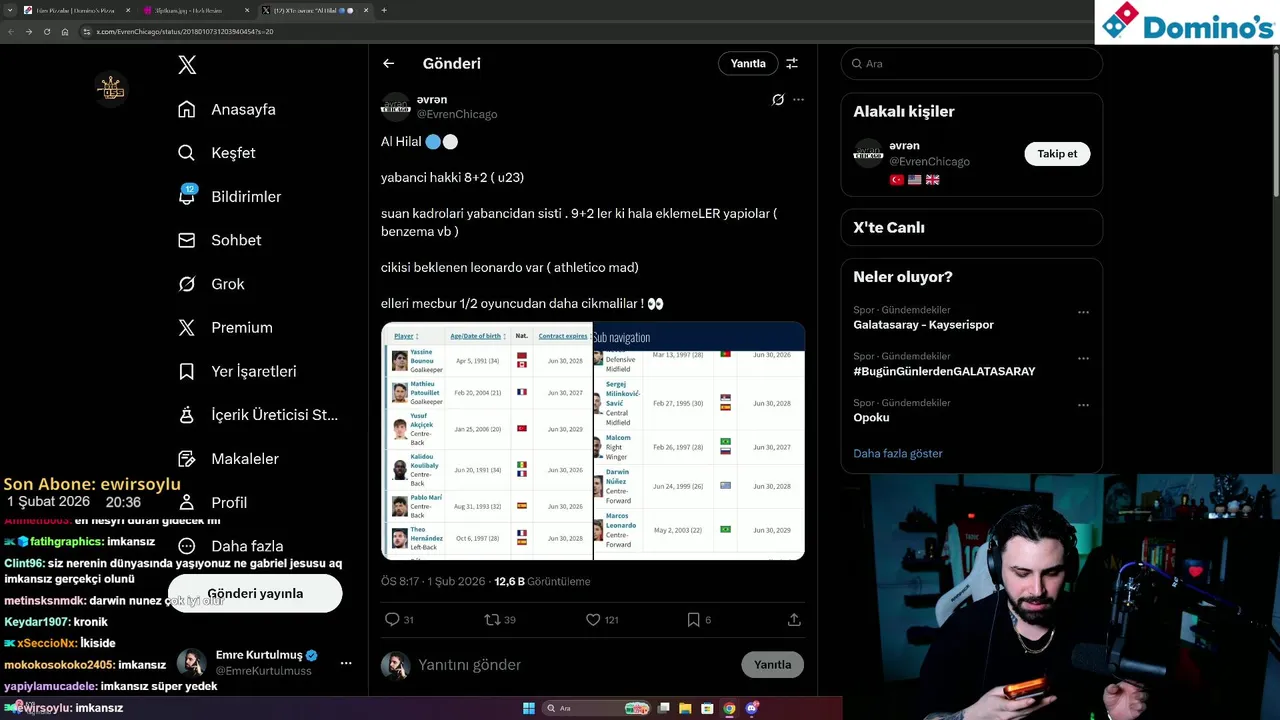The height and width of the screenshot is (720, 1280).
Task: Open the Windows Start menu
Action: click(x=529, y=708)
